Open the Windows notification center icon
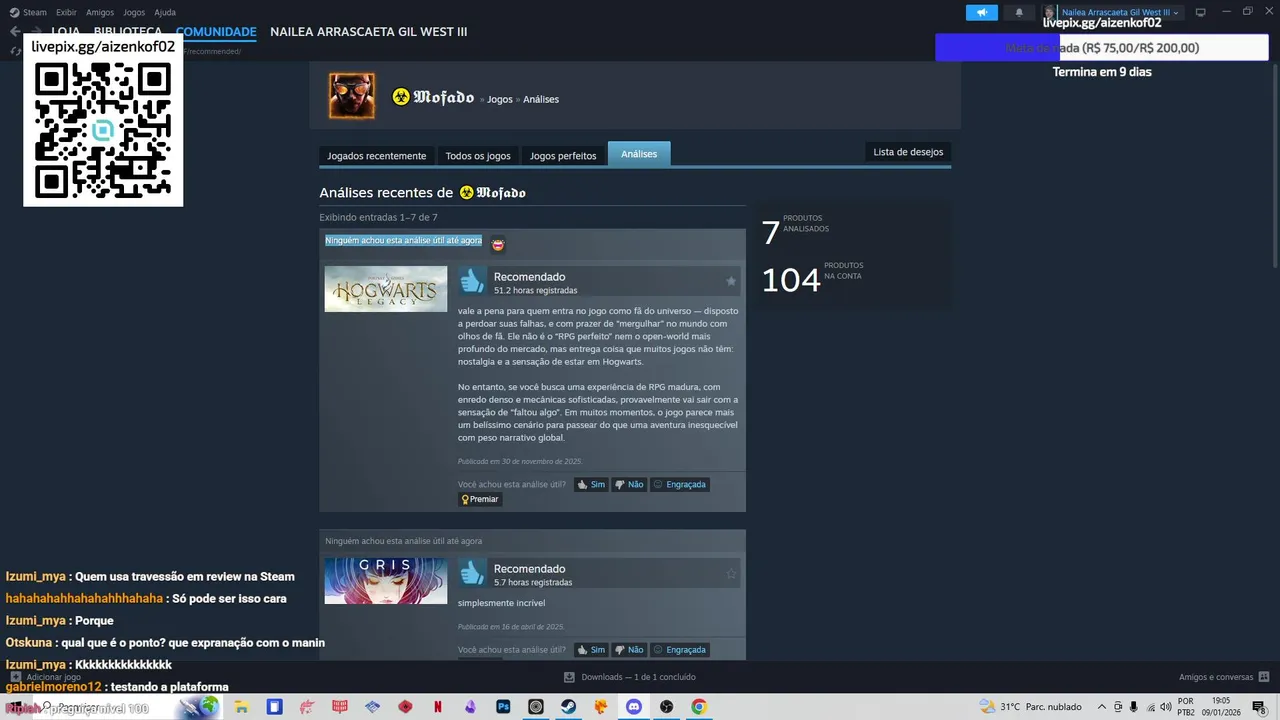1280x720 pixels. point(1259,707)
